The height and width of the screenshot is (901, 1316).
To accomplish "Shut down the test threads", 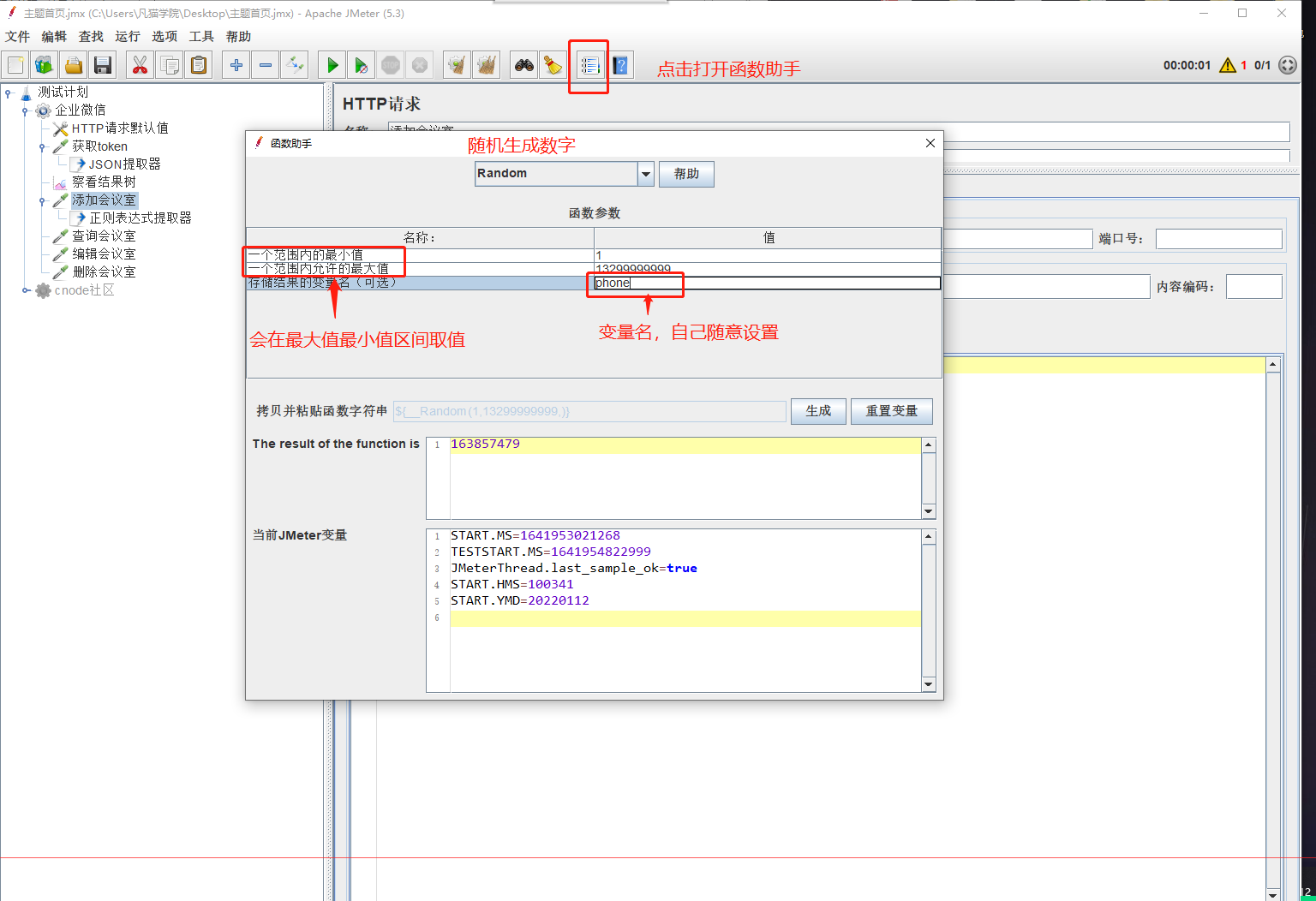I will 420,65.
